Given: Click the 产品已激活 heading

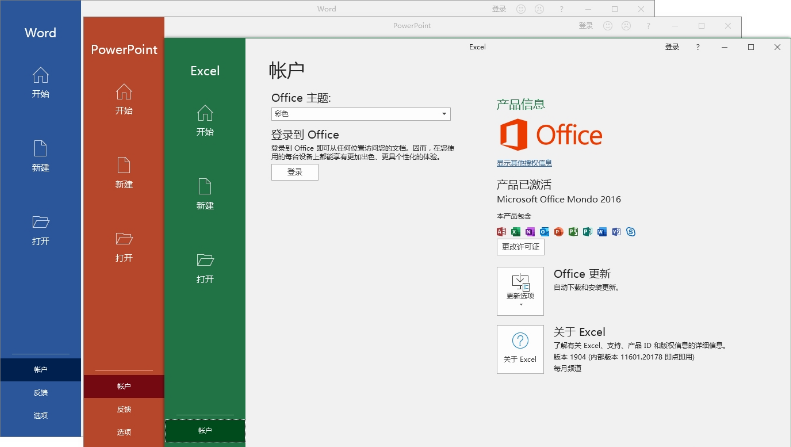Looking at the screenshot, I should [x=524, y=184].
